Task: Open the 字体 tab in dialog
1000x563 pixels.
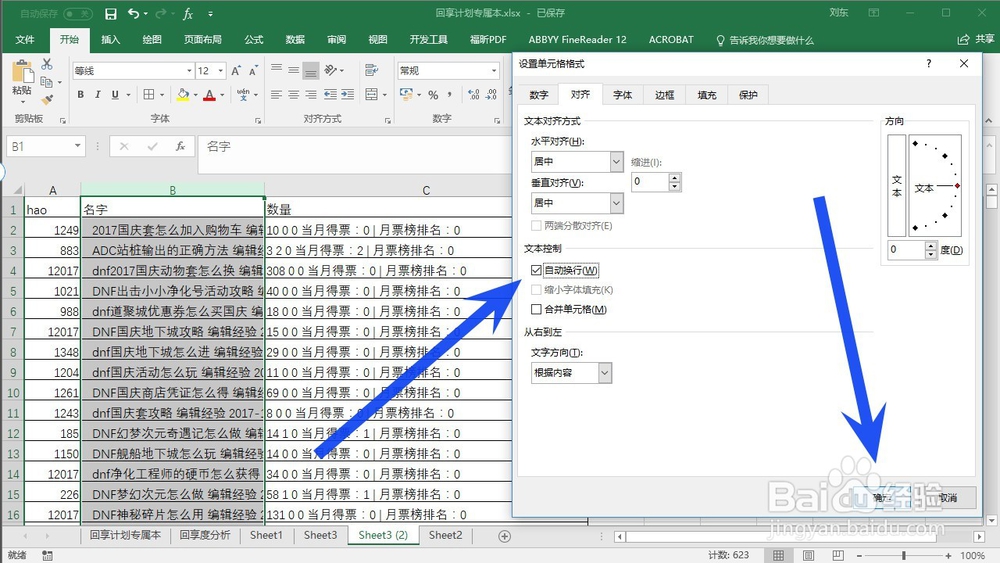Action: (x=622, y=95)
